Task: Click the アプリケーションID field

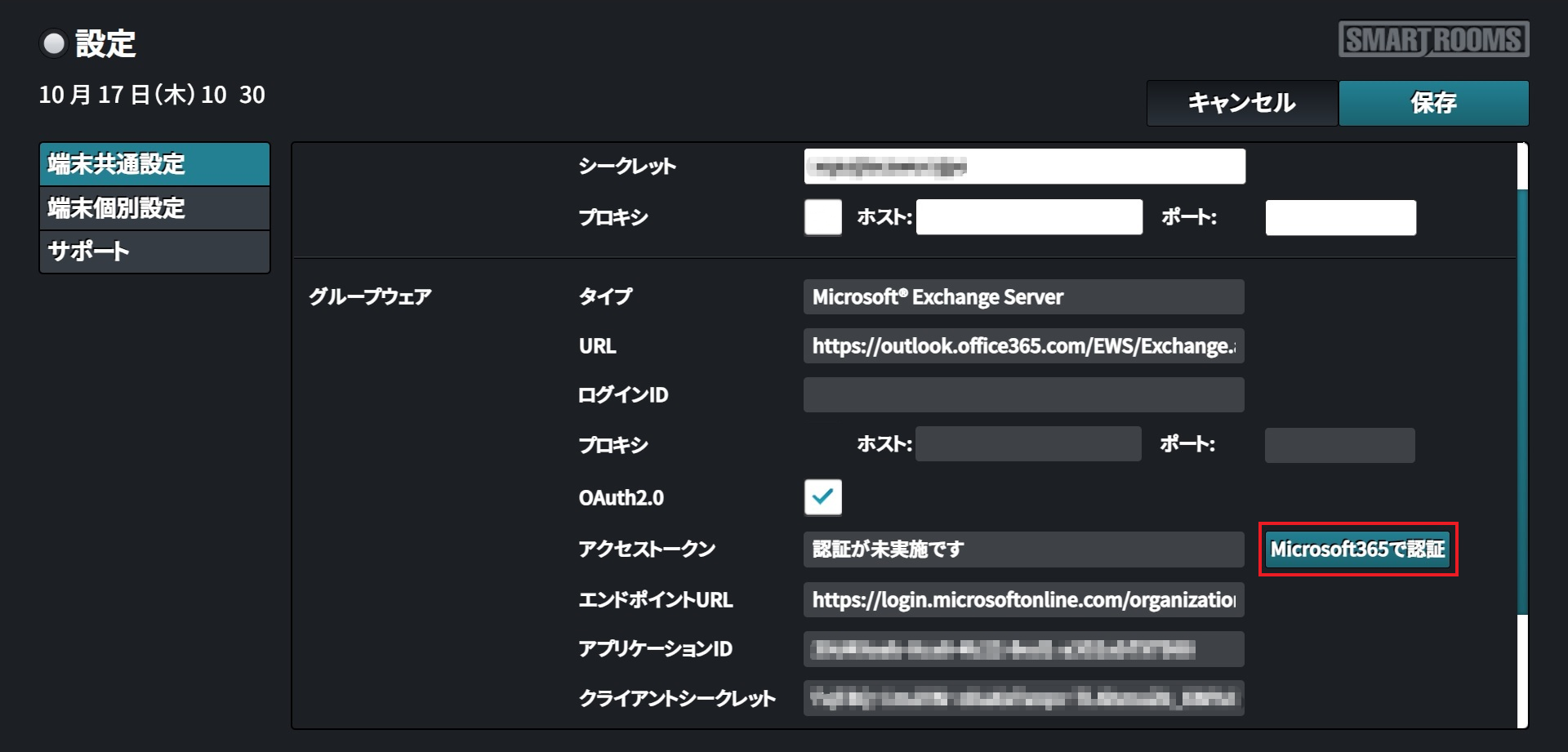Action: coord(1023,649)
